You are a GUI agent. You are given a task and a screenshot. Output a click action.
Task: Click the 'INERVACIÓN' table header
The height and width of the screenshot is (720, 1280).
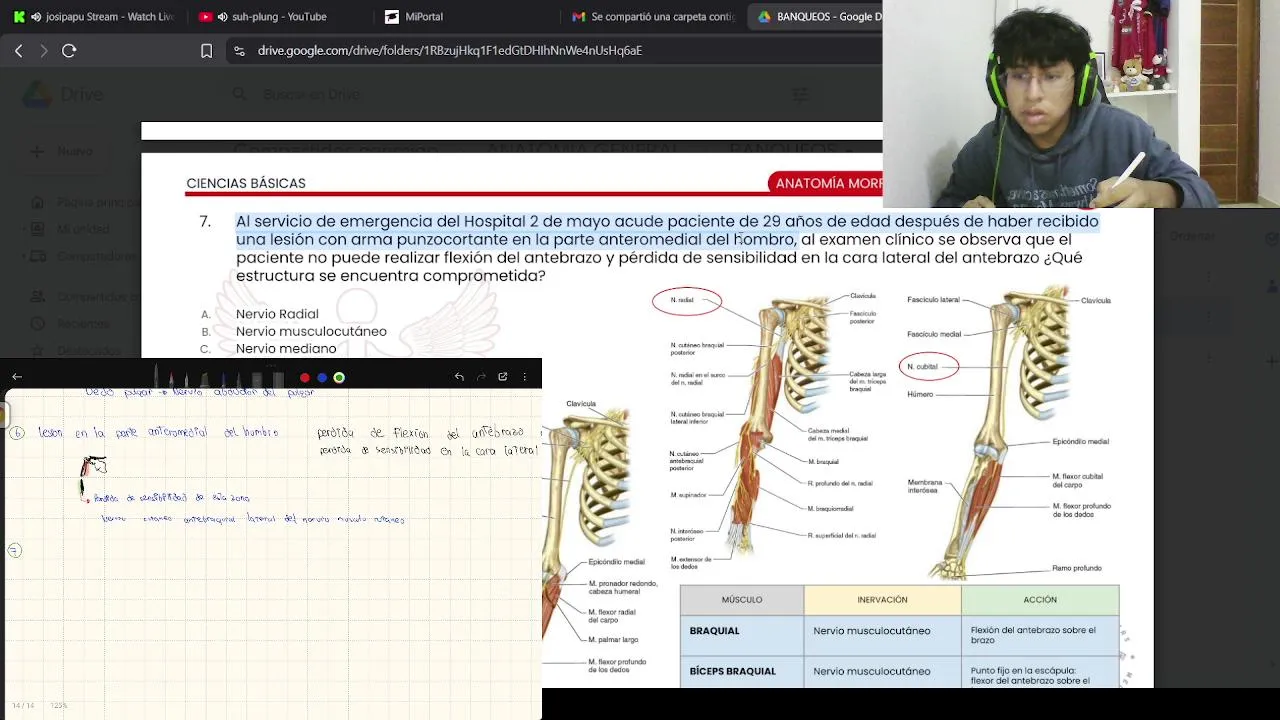(882, 600)
